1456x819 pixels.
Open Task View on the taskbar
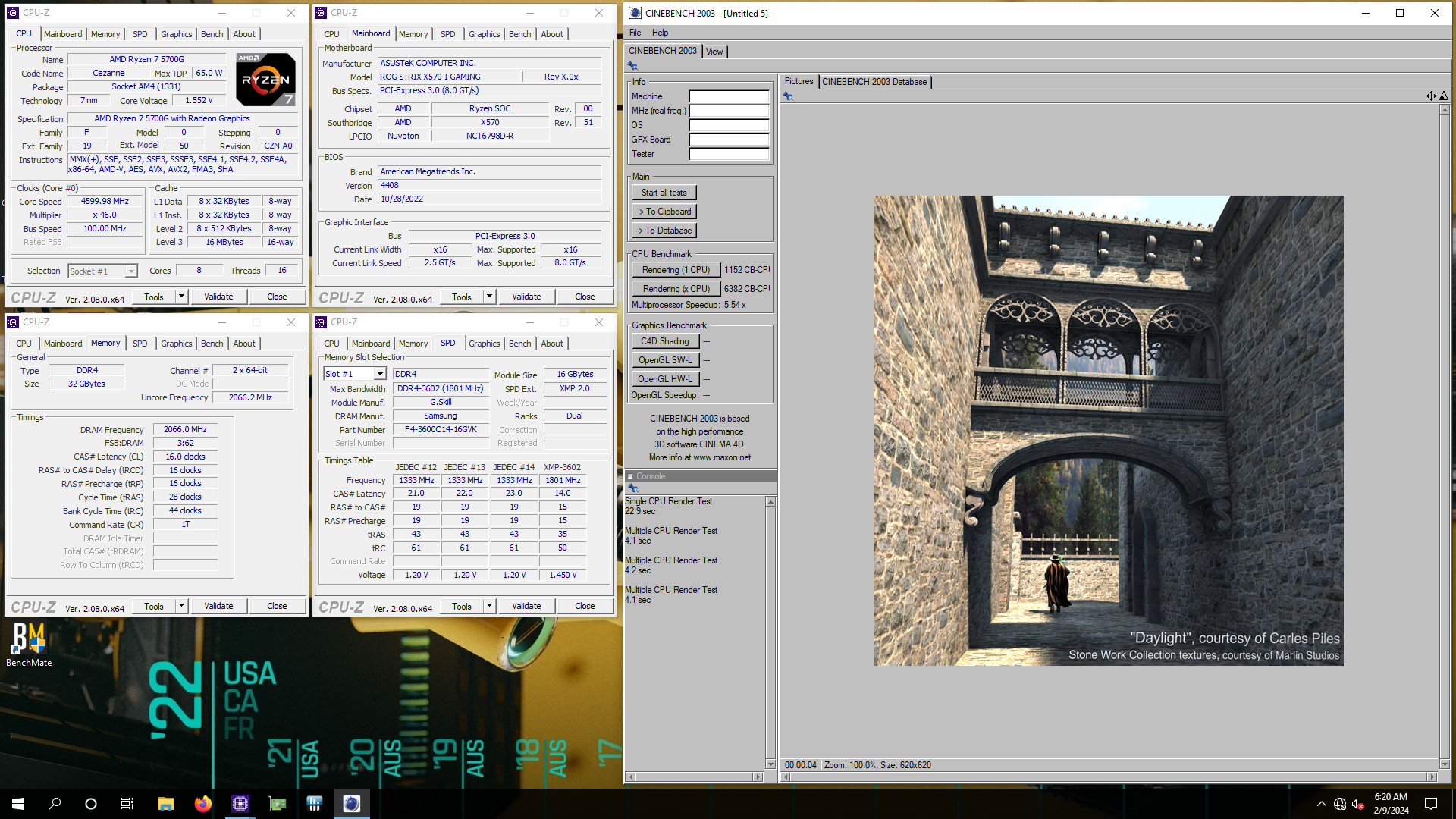127,804
